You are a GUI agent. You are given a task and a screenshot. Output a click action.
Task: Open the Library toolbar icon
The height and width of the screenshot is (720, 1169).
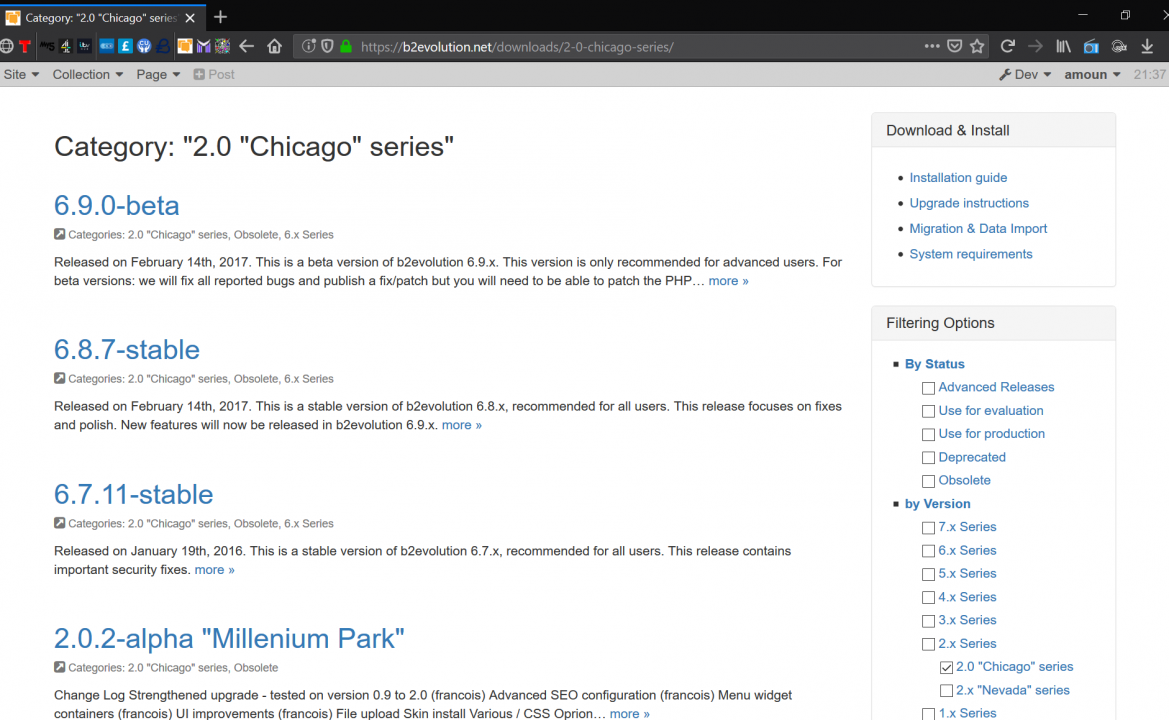[x=1064, y=46]
